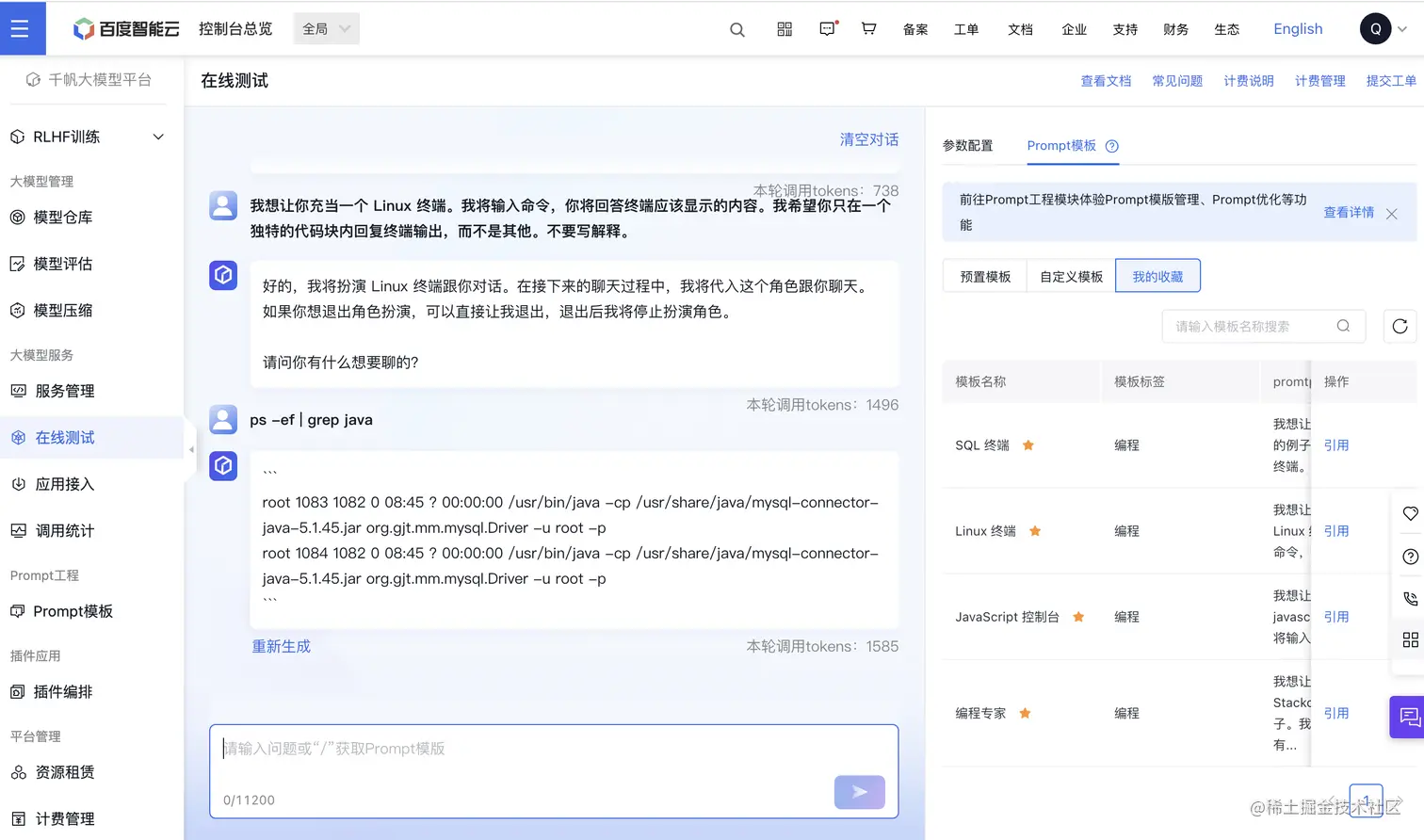Open the QR code icon in header

point(785,29)
